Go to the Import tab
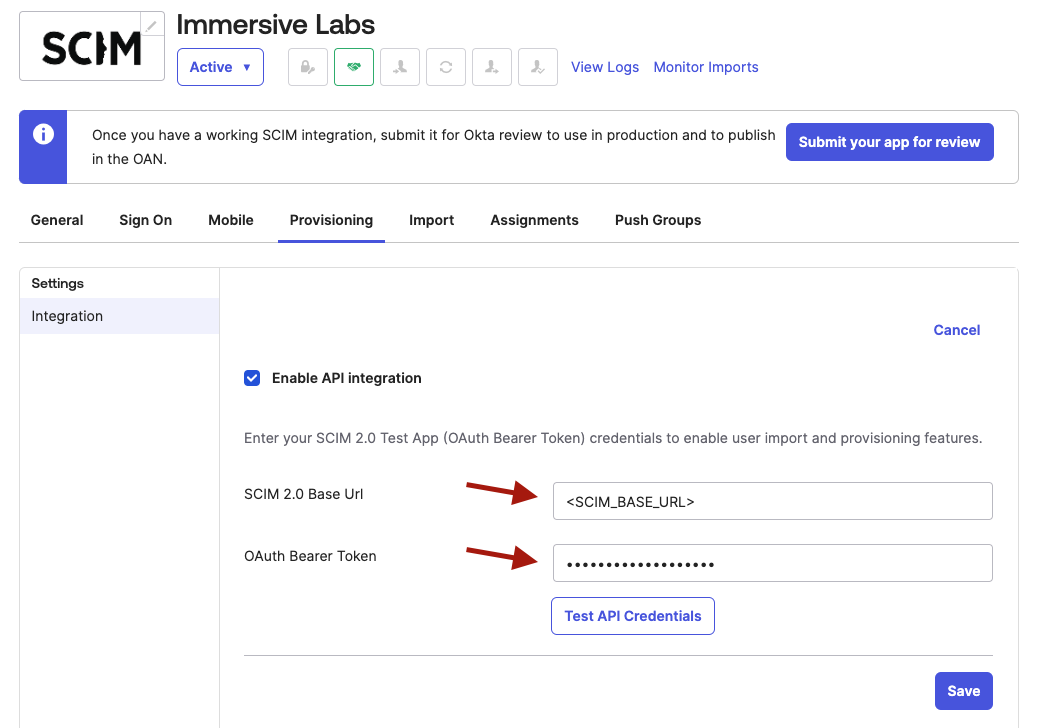Screen dimensions: 1053x728 (432, 220)
